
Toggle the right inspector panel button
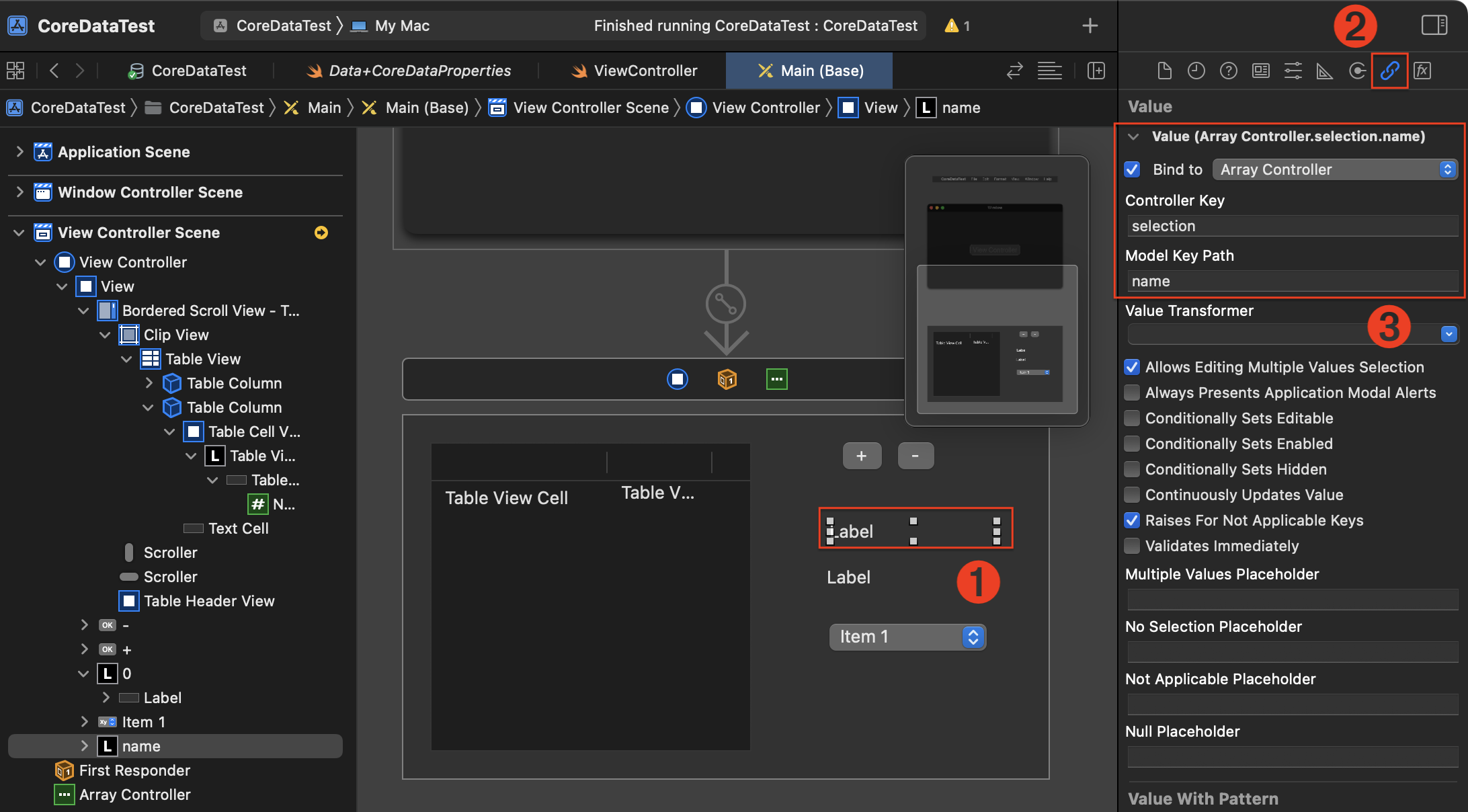point(1434,26)
